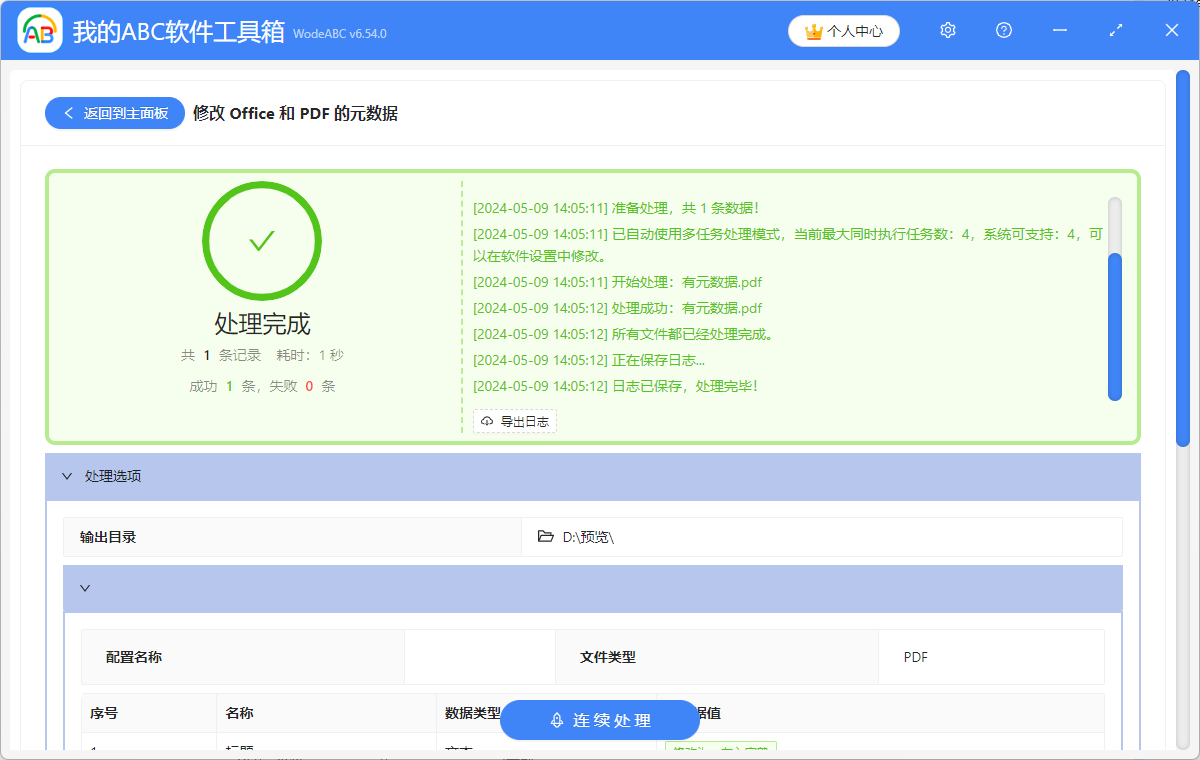Viewport: 1200px width, 760px height.
Task: Click the green success checkmark circle
Action: pos(262,240)
